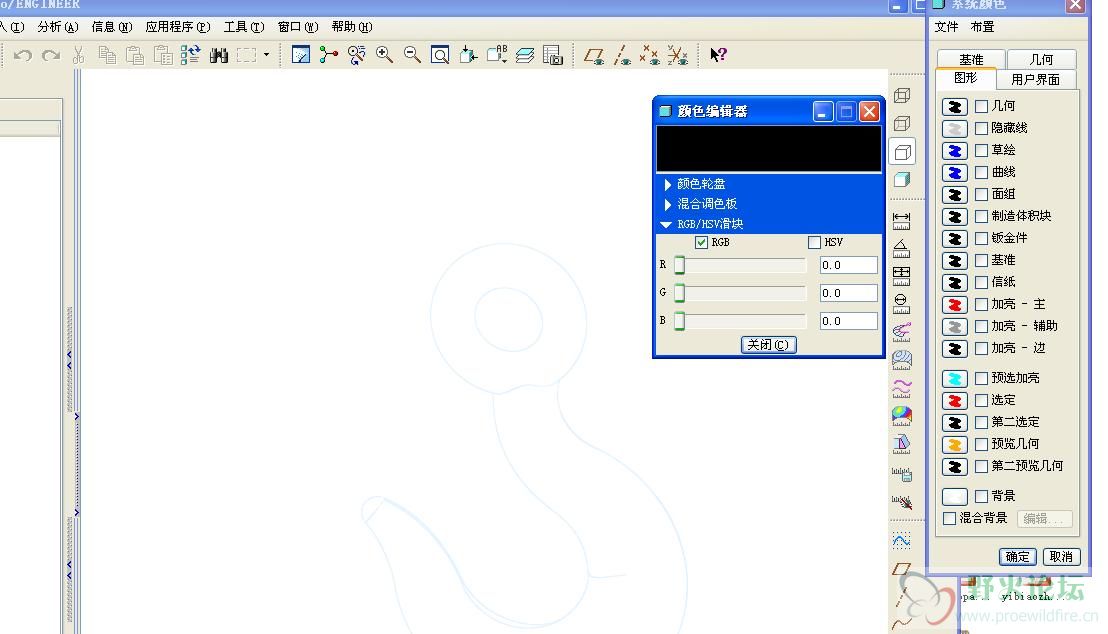Click the selection box tool icon

247,55
